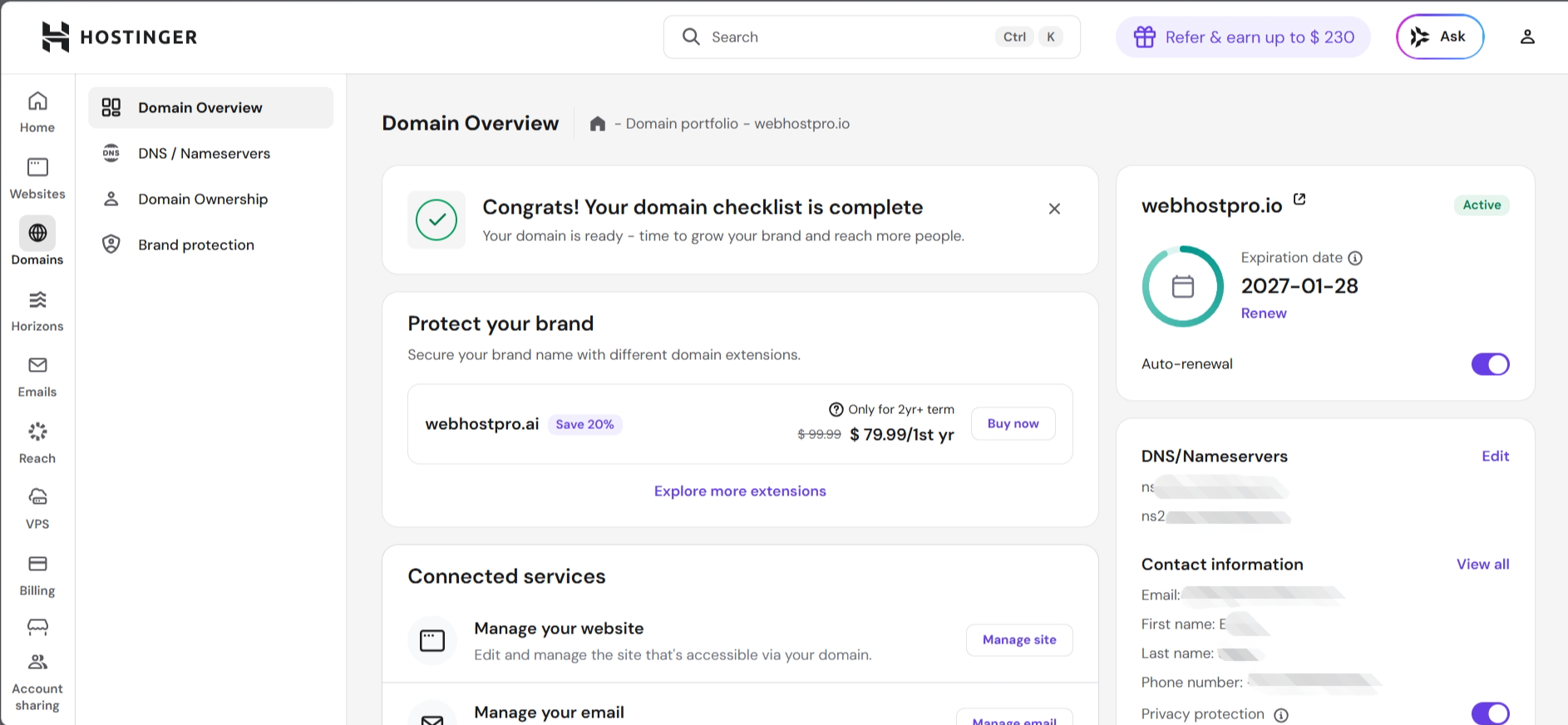Click the green checkmark checklist icon
The image size is (1568, 725).
point(436,219)
